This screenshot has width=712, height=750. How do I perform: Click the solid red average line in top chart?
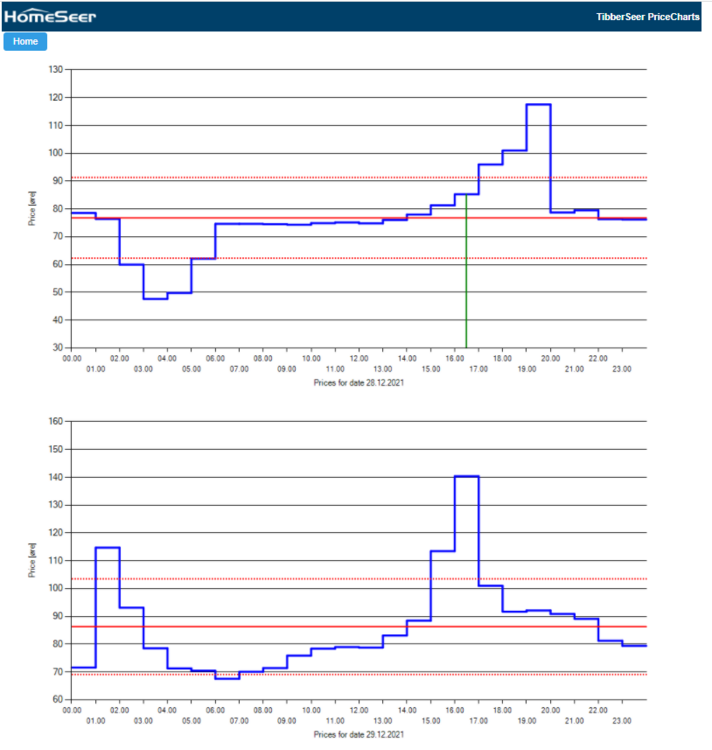[300, 218]
